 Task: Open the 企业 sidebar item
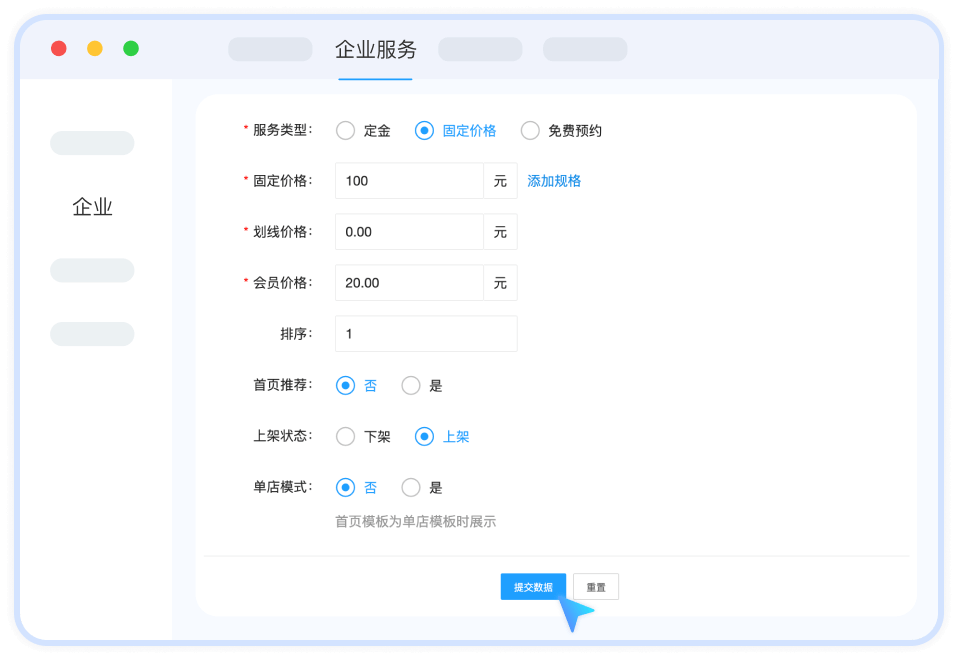point(92,207)
